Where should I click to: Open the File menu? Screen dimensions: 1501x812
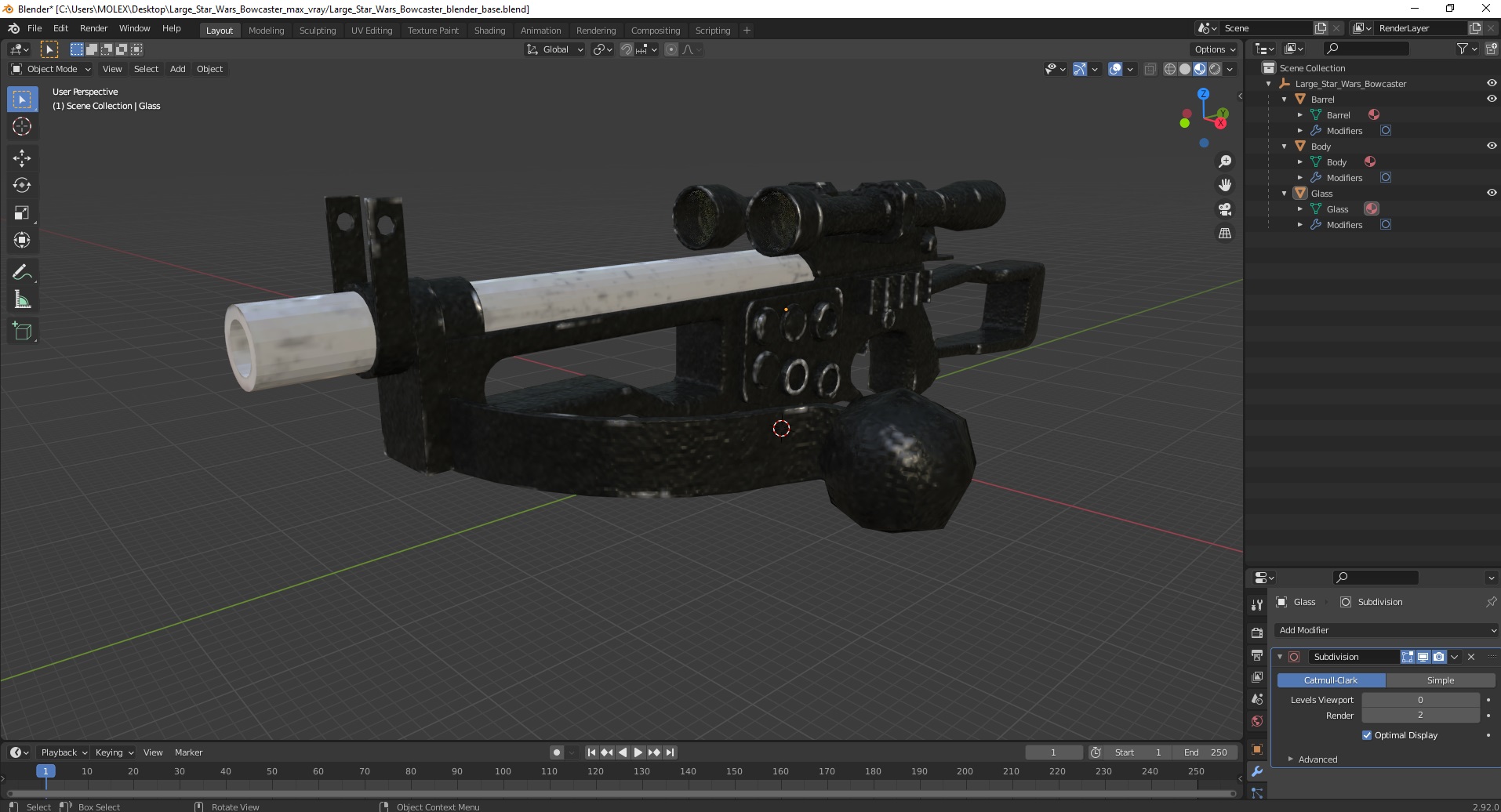coord(35,28)
